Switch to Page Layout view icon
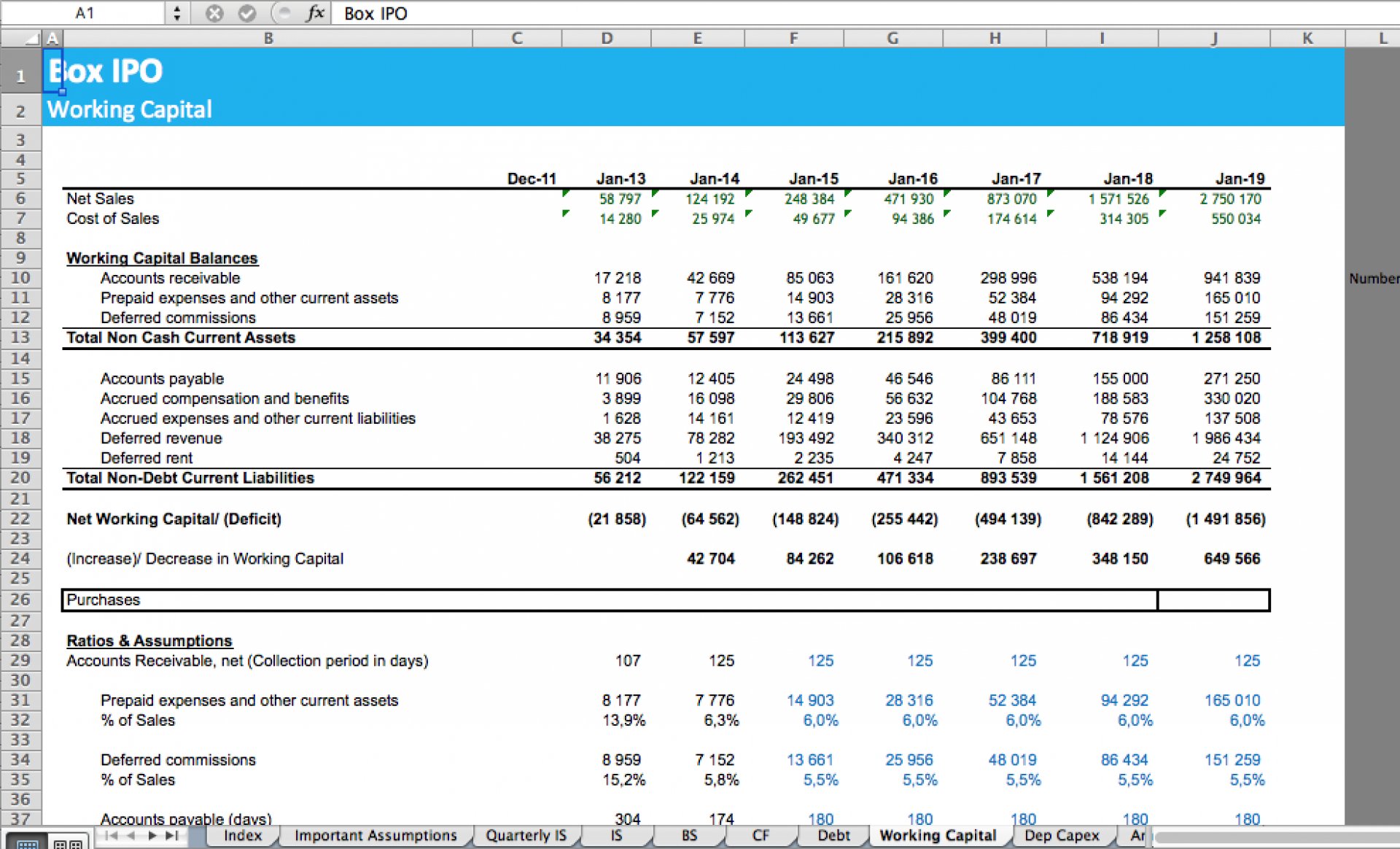 click(69, 843)
